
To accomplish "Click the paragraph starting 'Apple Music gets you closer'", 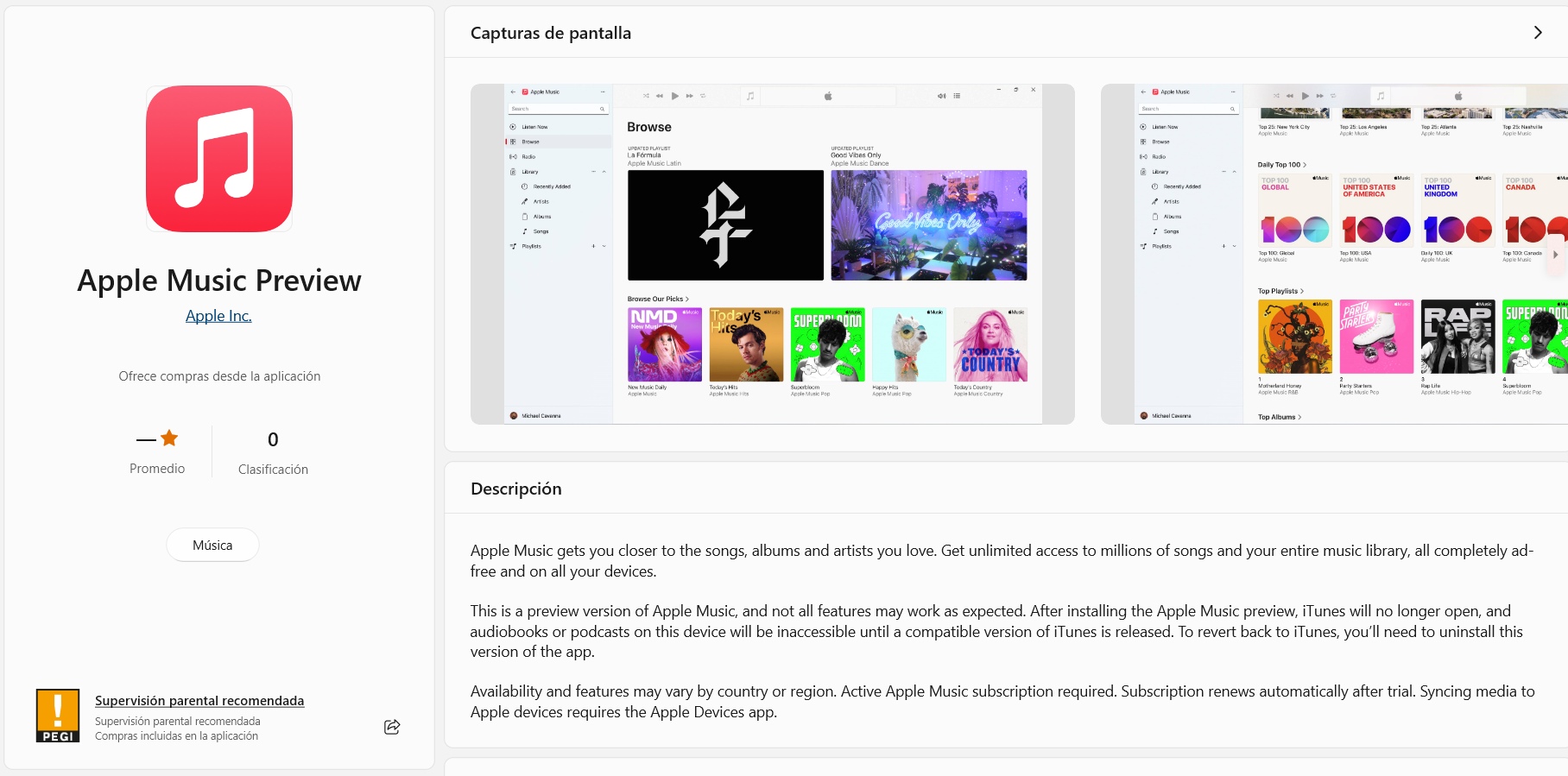I will 1002,561.
